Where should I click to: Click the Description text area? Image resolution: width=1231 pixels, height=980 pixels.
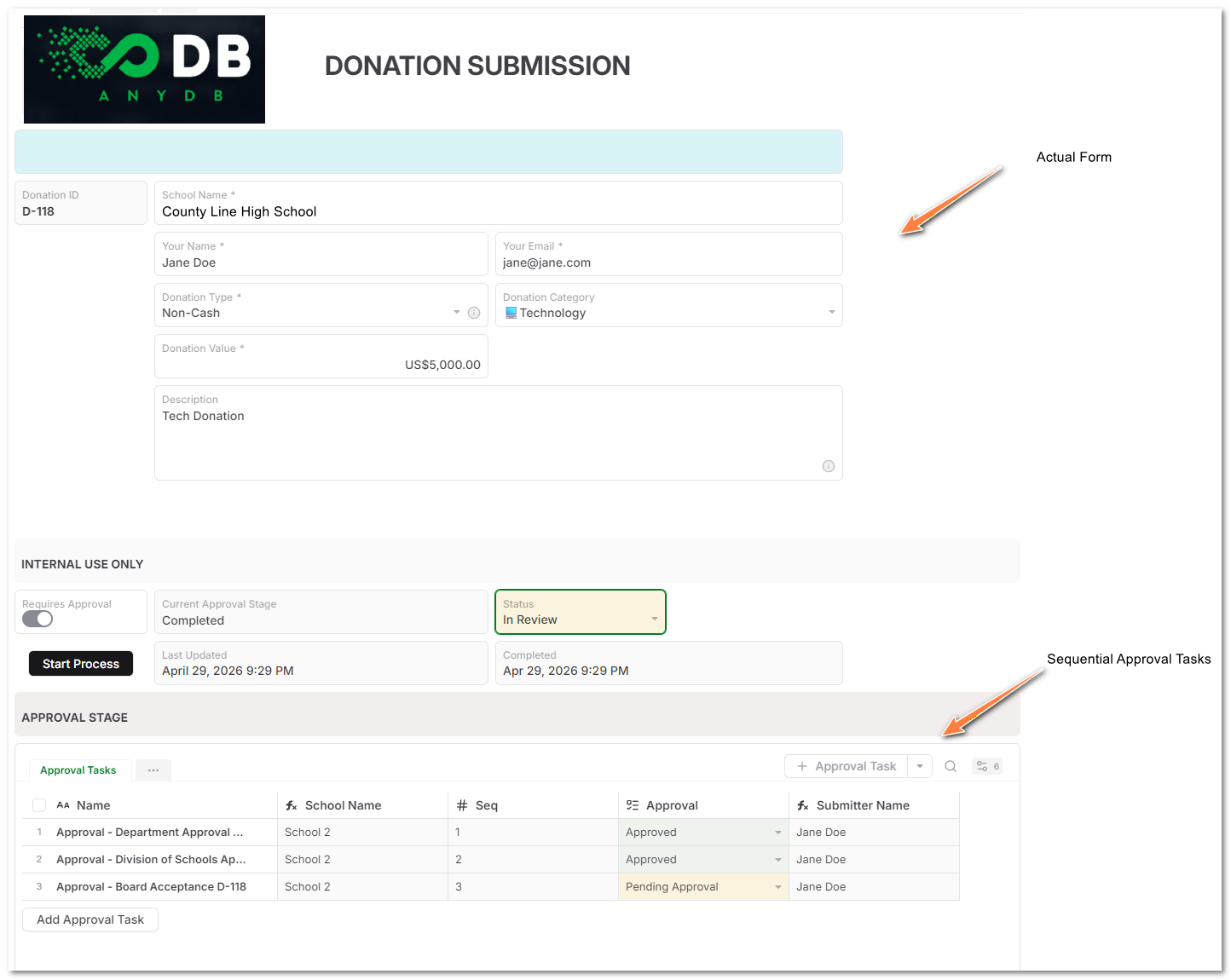tap(499, 433)
